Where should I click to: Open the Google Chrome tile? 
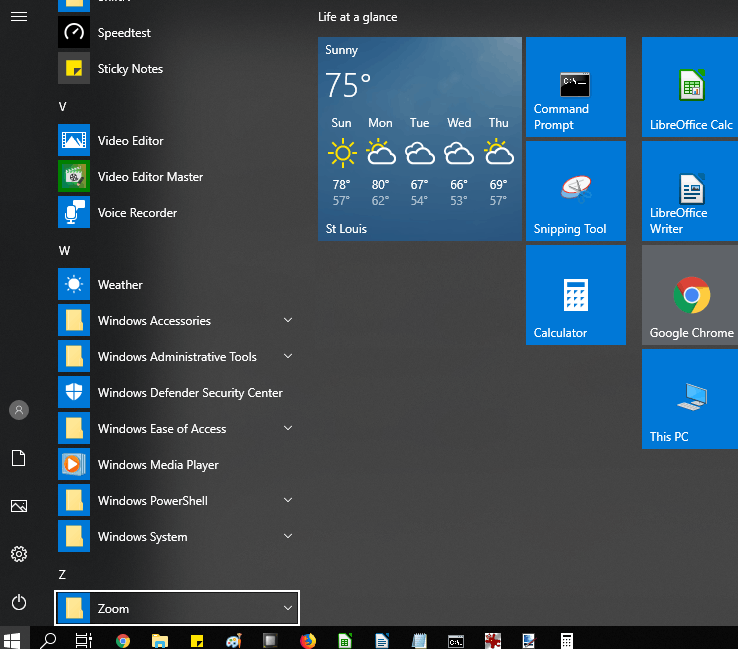[690, 295]
